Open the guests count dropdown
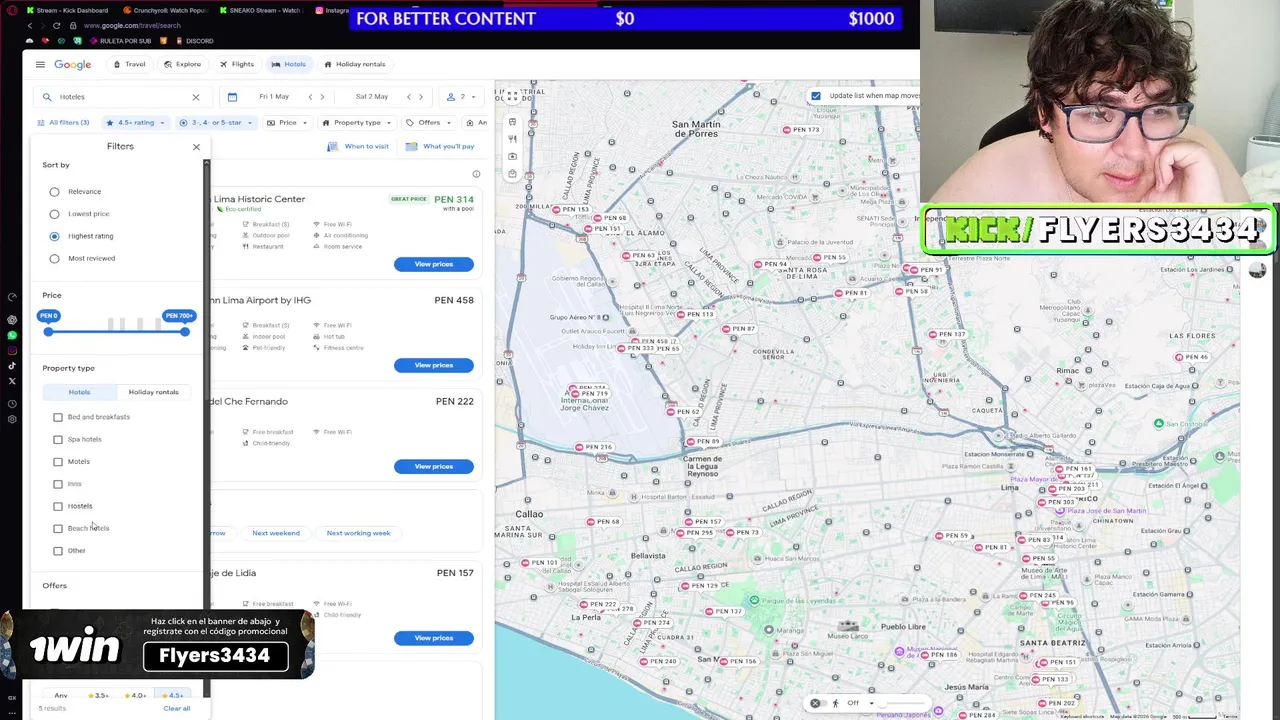The image size is (1280, 720). [461, 97]
